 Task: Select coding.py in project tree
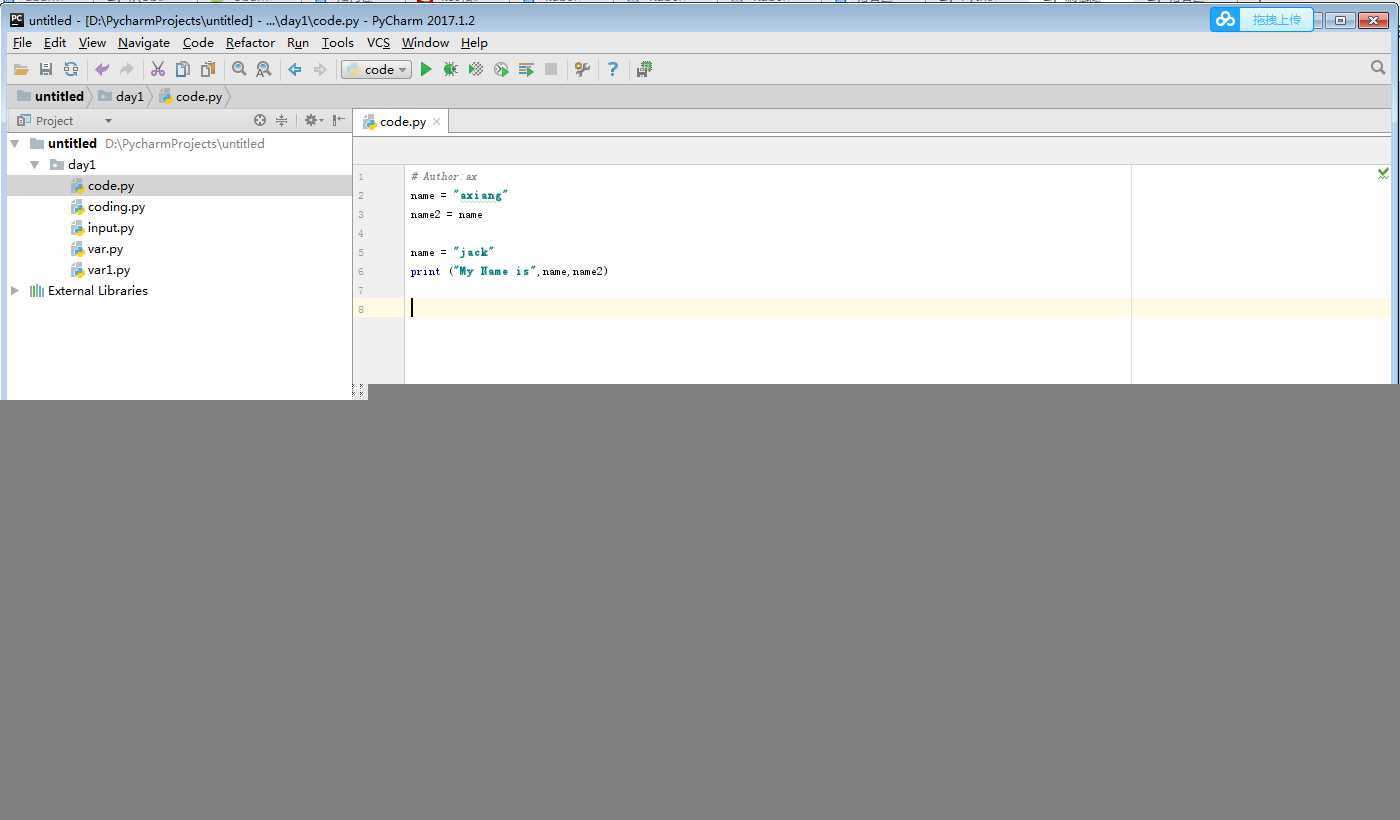click(x=116, y=207)
